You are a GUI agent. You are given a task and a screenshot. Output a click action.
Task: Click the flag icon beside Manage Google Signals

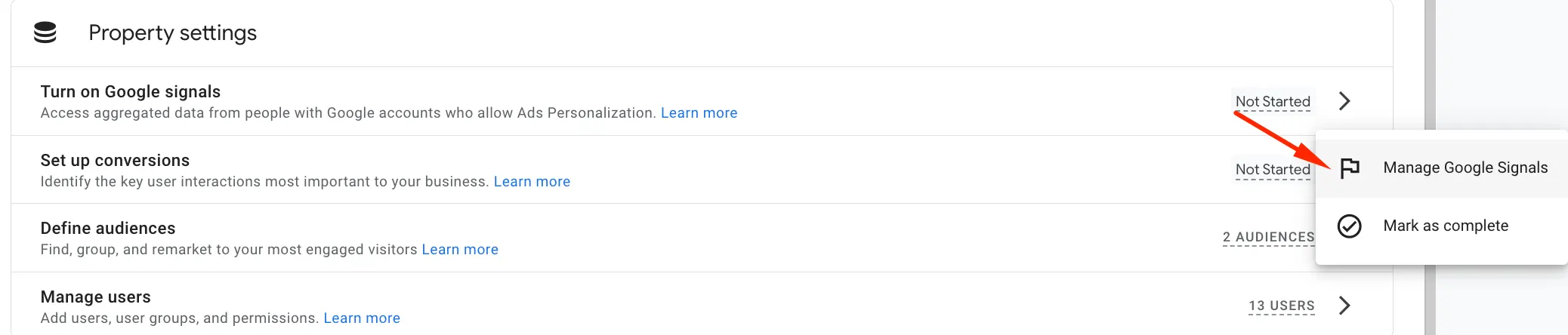(1349, 167)
